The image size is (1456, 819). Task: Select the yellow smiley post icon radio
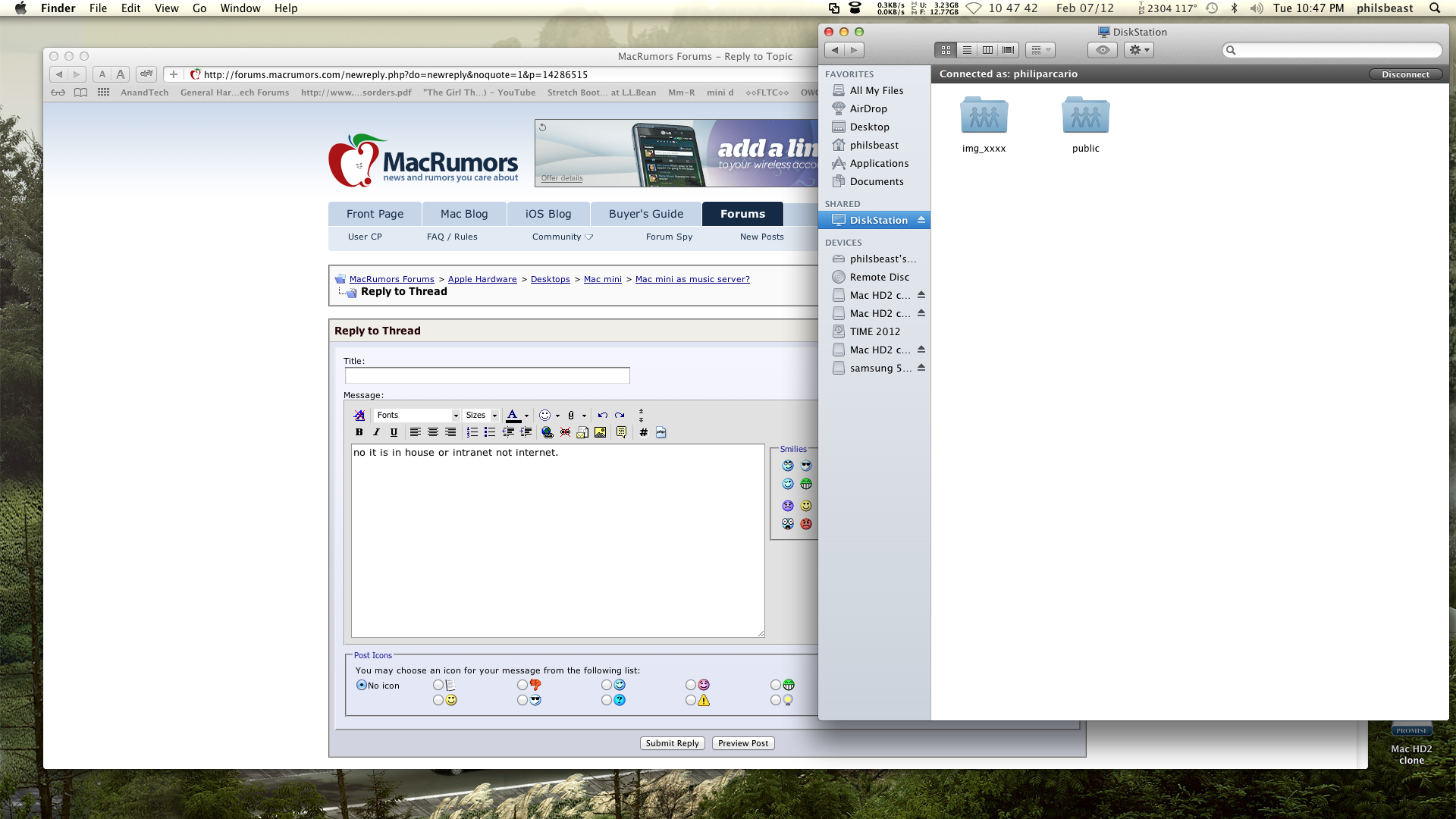point(438,700)
